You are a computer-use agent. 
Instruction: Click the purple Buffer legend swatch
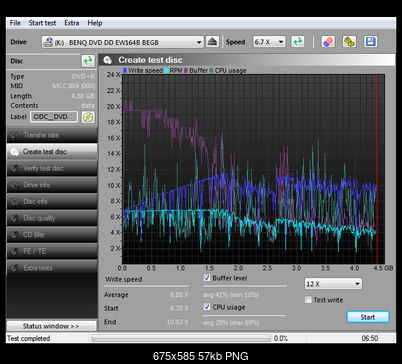pos(186,70)
